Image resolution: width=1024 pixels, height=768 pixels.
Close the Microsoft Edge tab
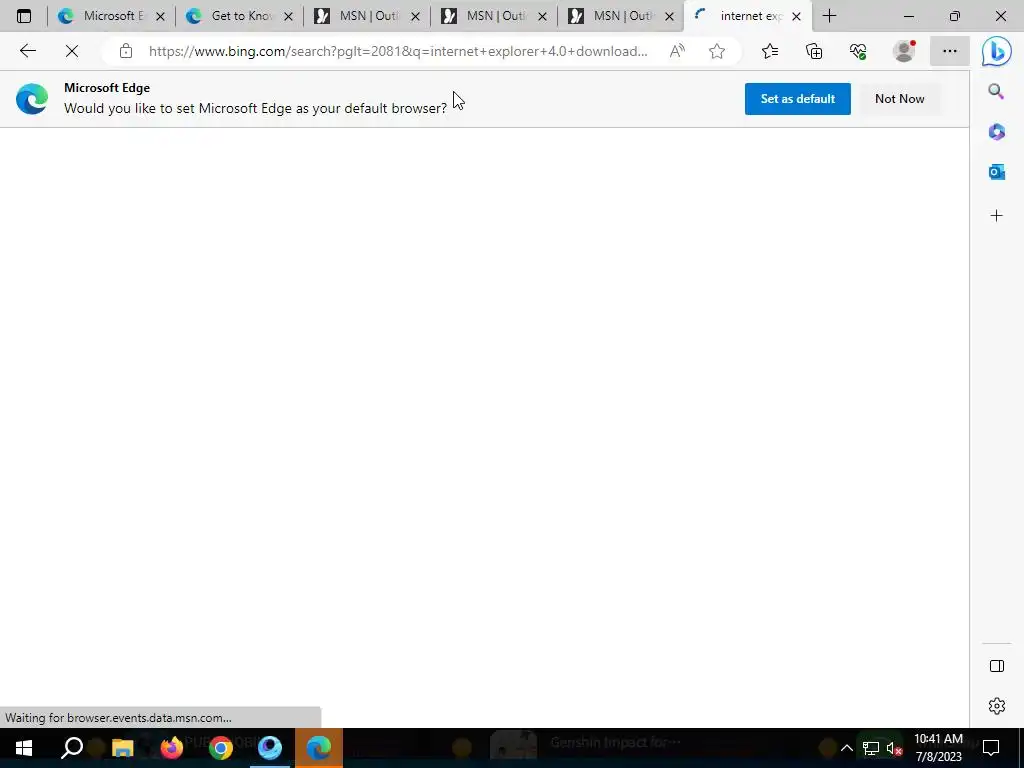coord(160,17)
